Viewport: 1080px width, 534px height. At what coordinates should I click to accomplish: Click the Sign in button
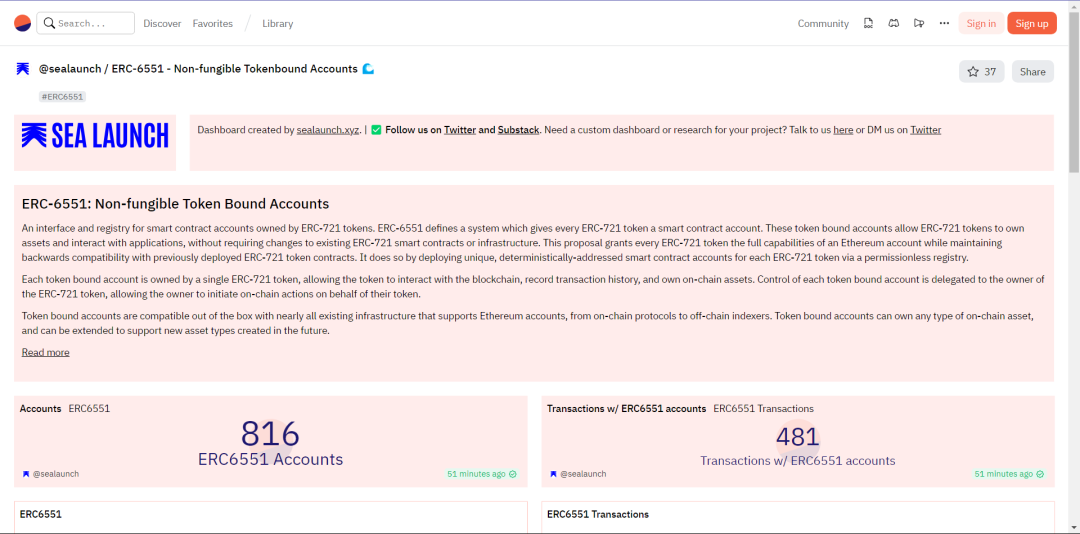pyautogui.click(x=981, y=23)
